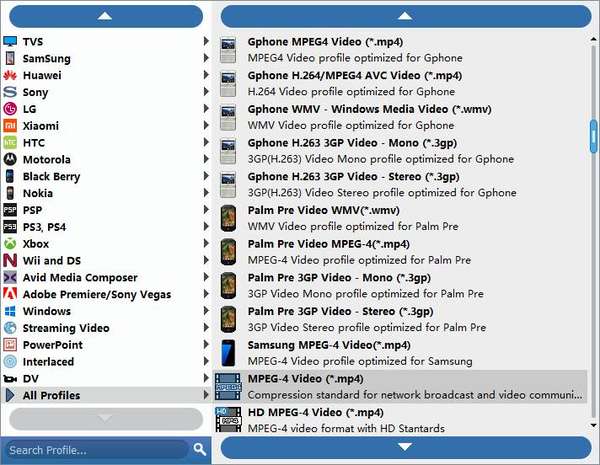Screen dimensions: 600x465
Task: Click the Interlaced disc icon
Action: pos(10,361)
